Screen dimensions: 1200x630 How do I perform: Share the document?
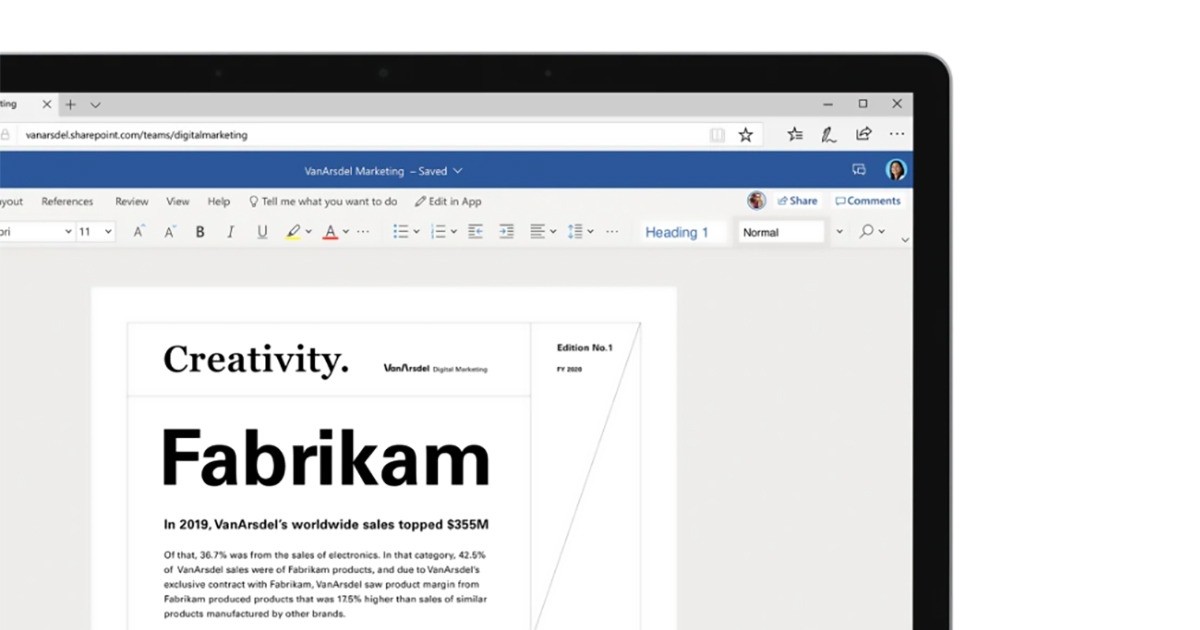797,200
